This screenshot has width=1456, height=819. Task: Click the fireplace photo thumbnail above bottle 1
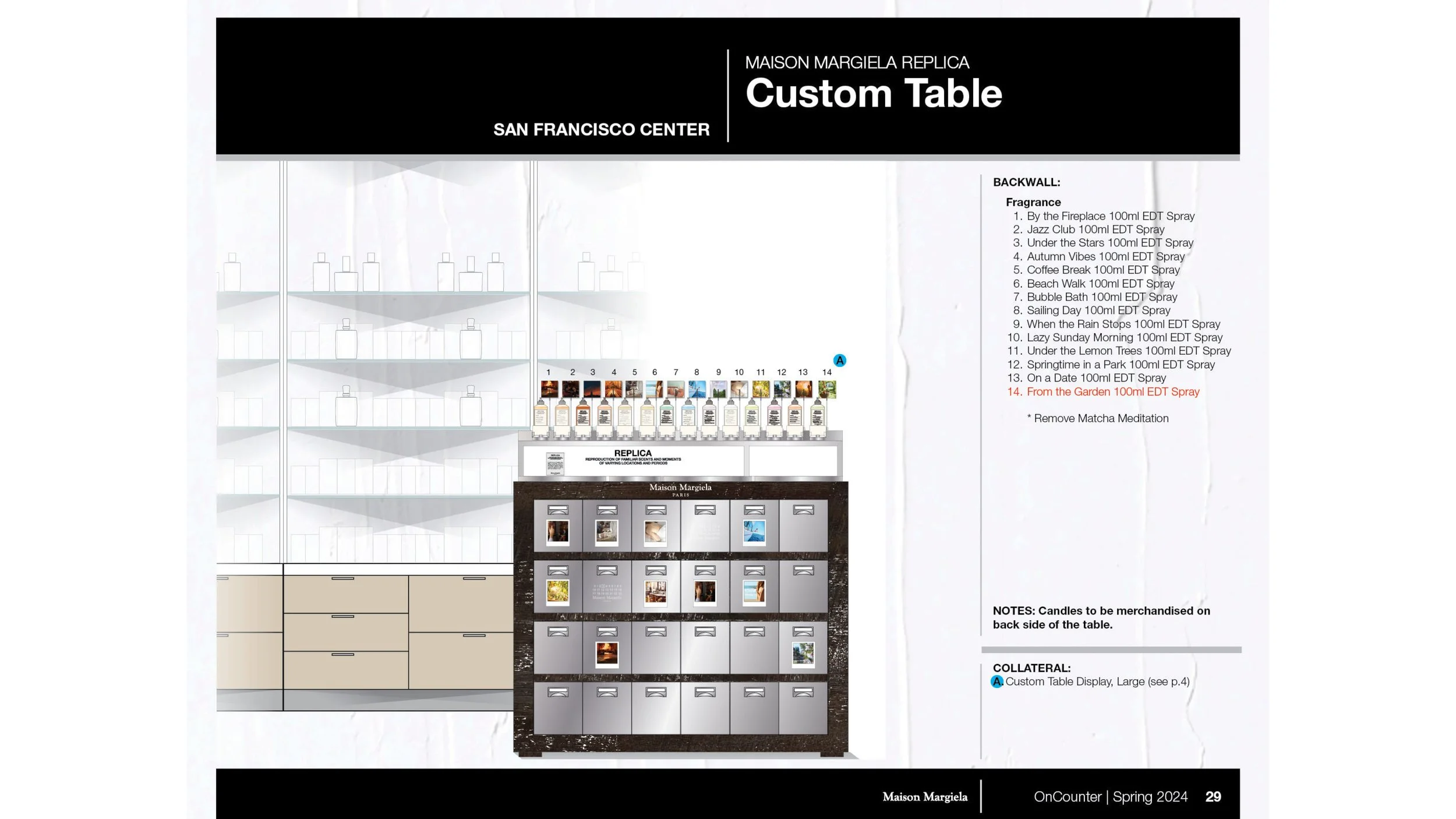click(x=549, y=389)
